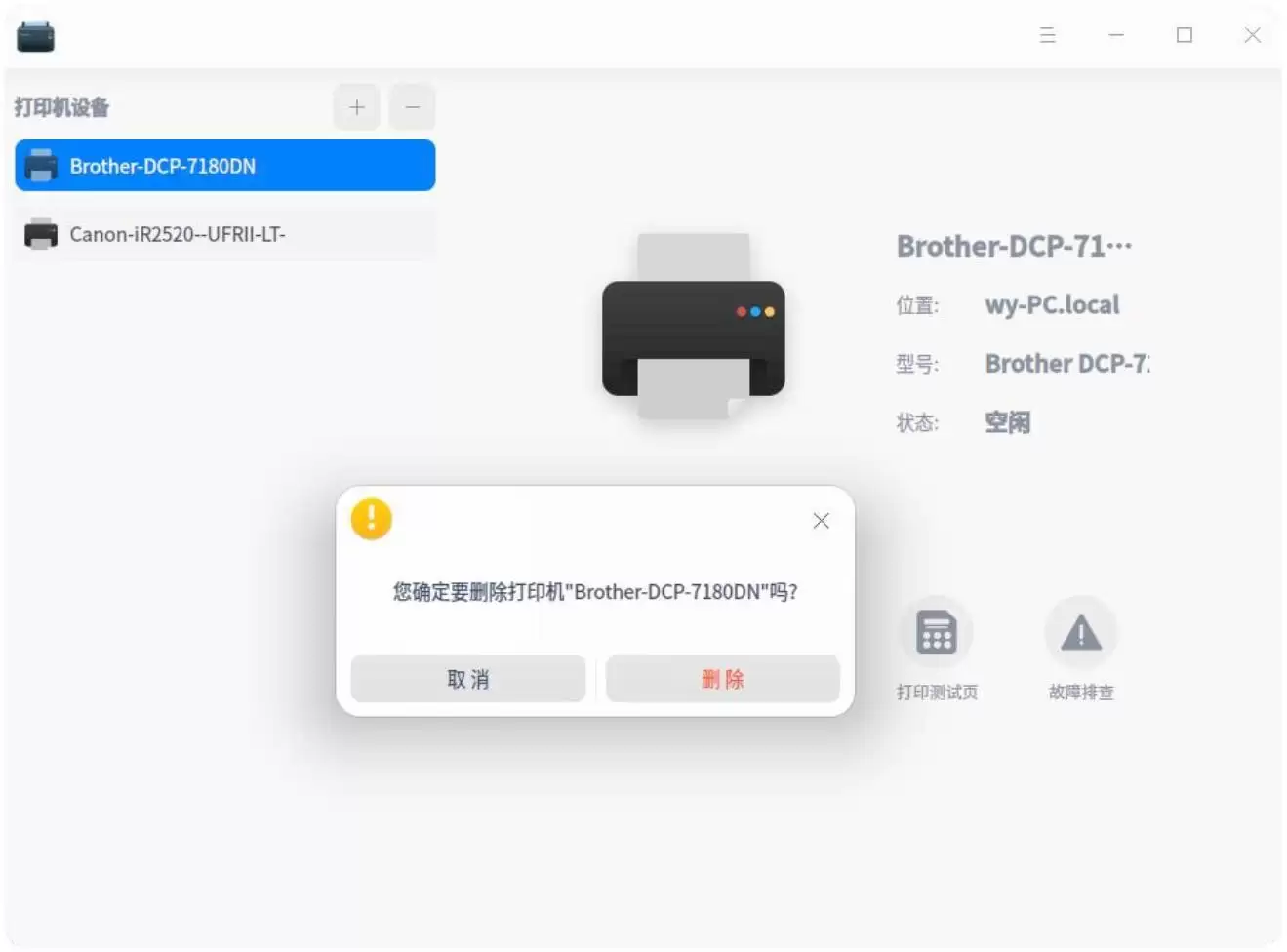Click the location value wy-PC.local
This screenshot has width=1287, height=952.
pyautogui.click(x=1052, y=304)
